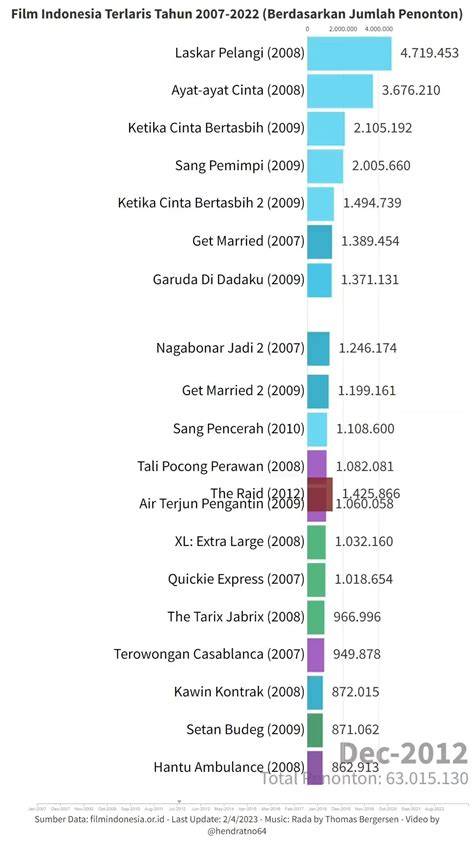This screenshot has height=842, width=474.
Task: Click the chart title text
Action: [237, 14]
